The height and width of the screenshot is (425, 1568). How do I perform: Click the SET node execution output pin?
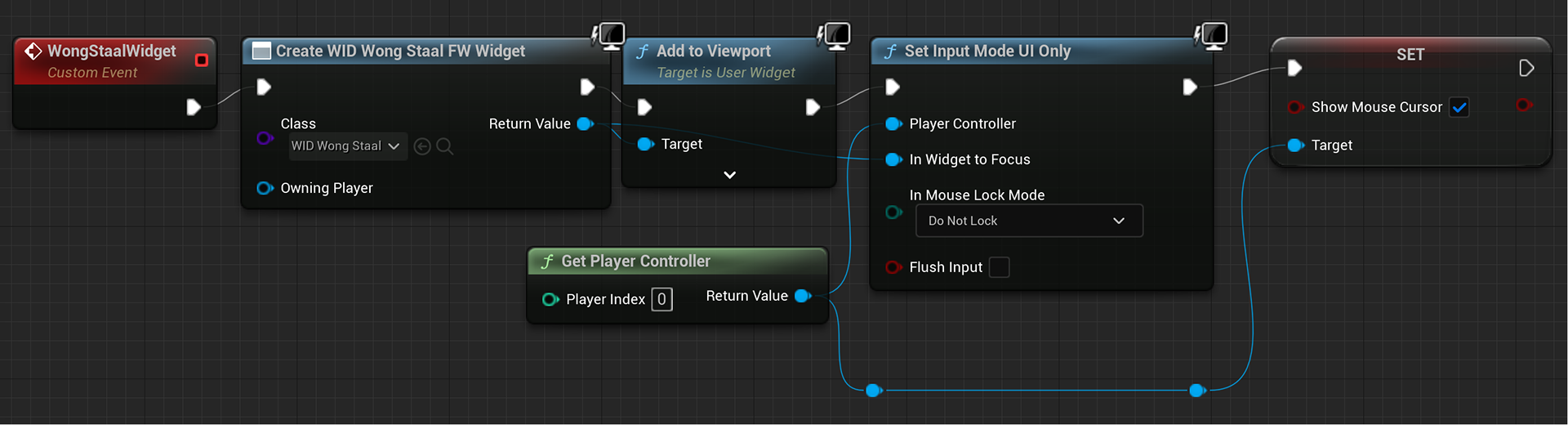point(1526,68)
